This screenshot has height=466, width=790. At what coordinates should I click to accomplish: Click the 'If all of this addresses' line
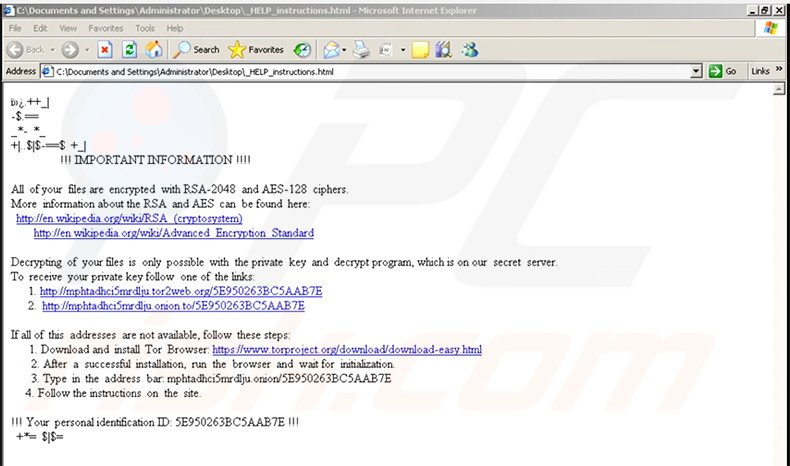(x=151, y=335)
